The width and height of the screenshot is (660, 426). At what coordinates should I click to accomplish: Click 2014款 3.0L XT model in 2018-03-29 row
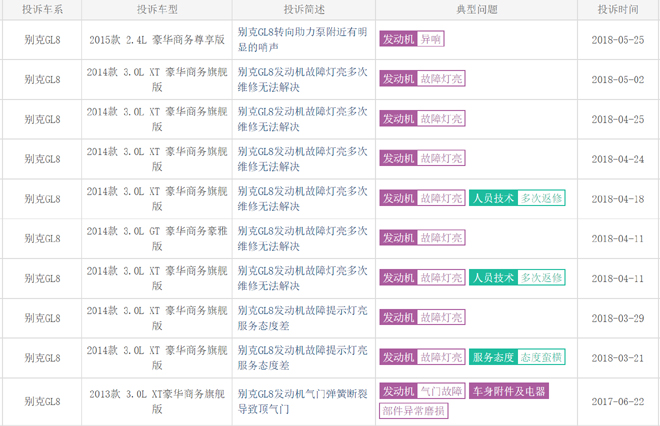157,318
